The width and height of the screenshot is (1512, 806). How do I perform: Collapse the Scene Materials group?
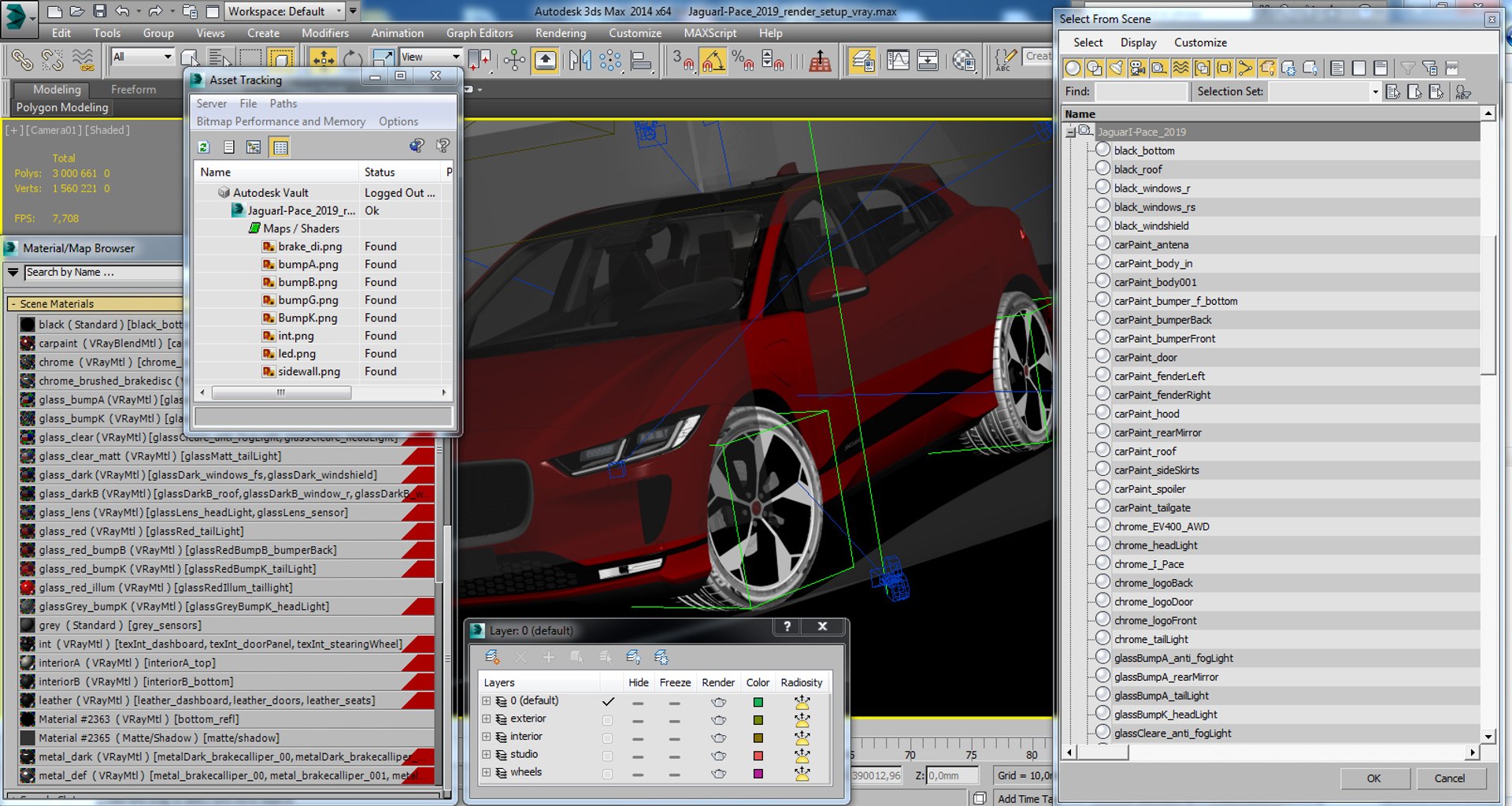click(13, 304)
